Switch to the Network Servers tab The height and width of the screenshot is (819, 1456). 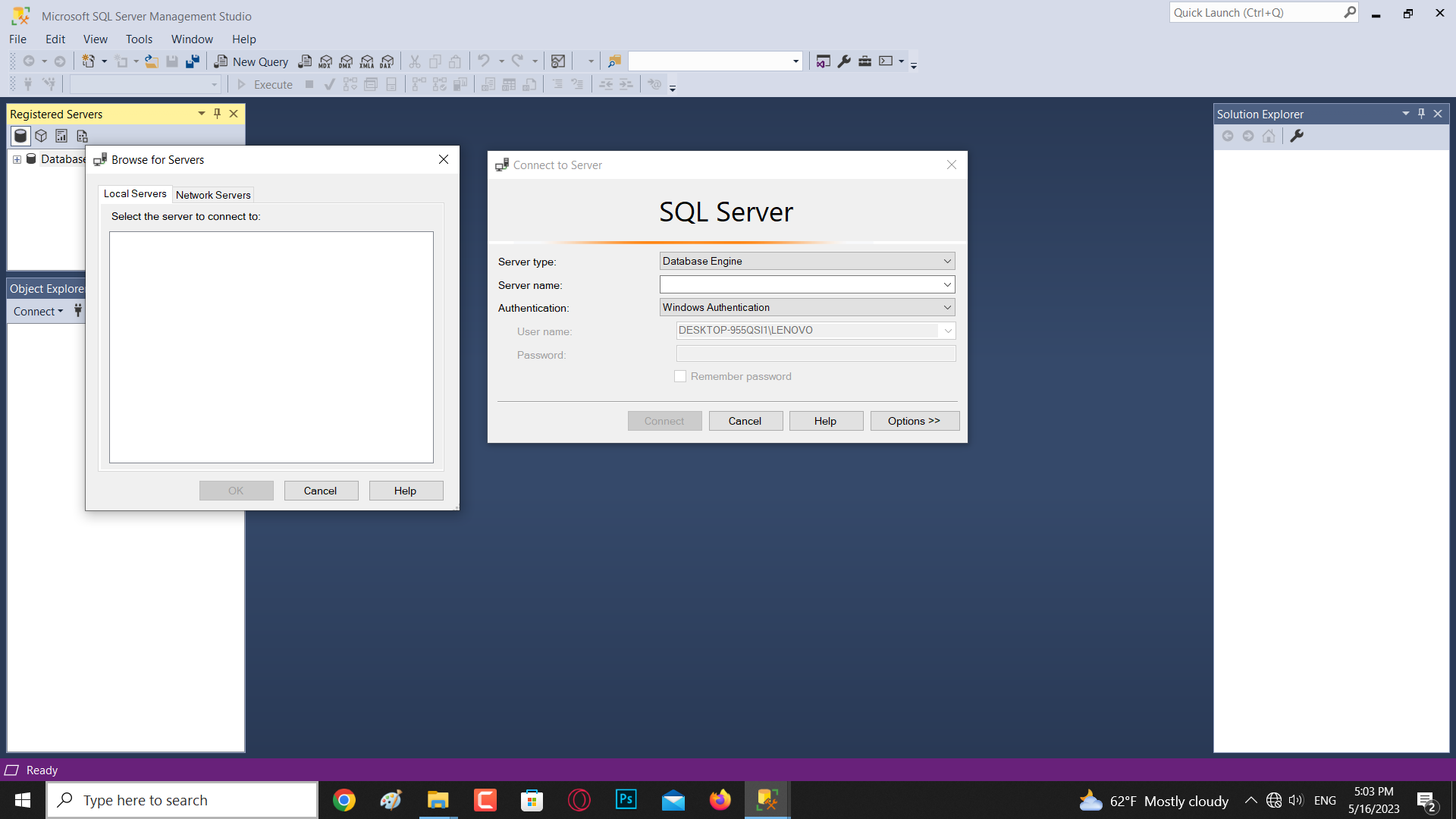click(213, 195)
